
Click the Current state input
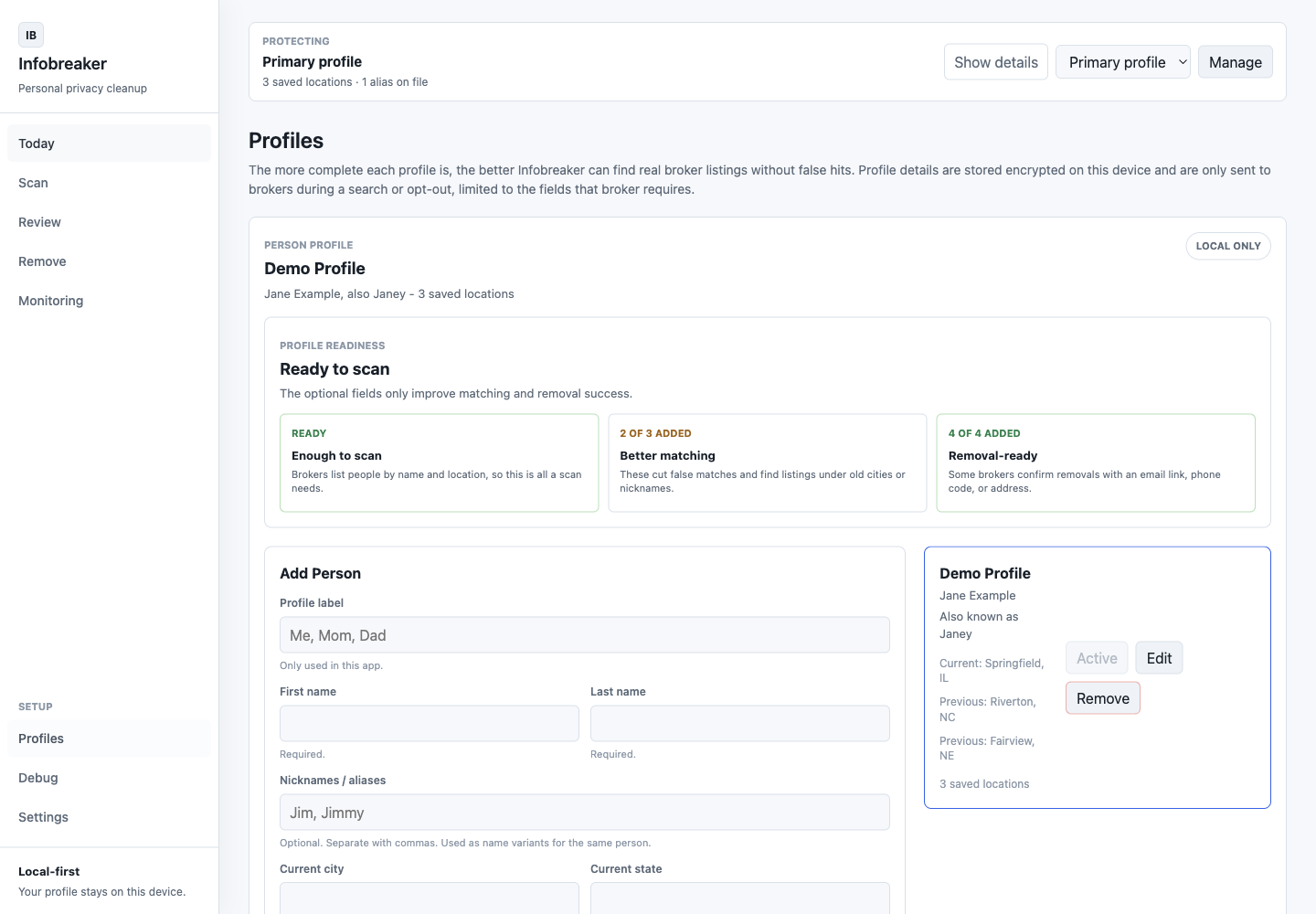point(740,898)
